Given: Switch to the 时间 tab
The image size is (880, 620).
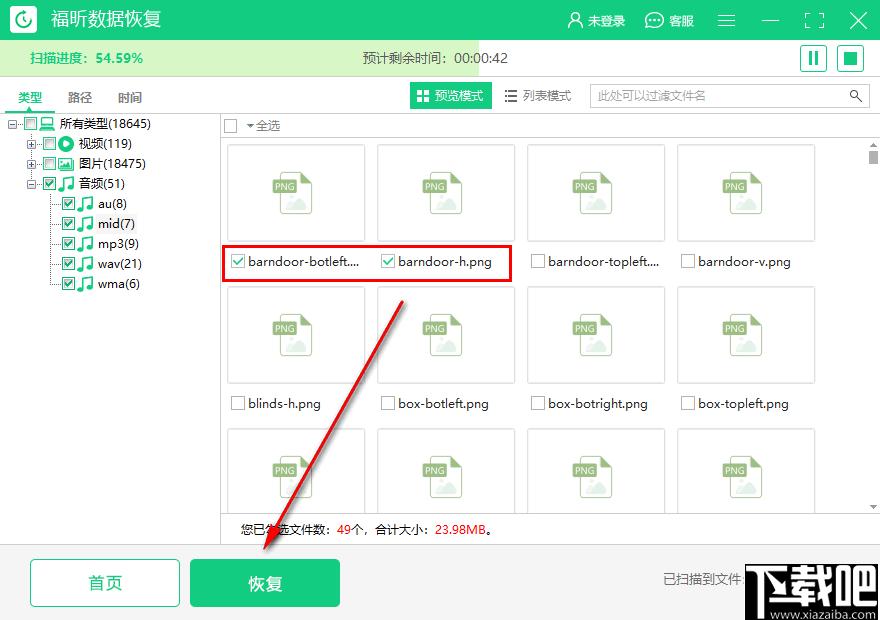Looking at the screenshot, I should (130, 98).
